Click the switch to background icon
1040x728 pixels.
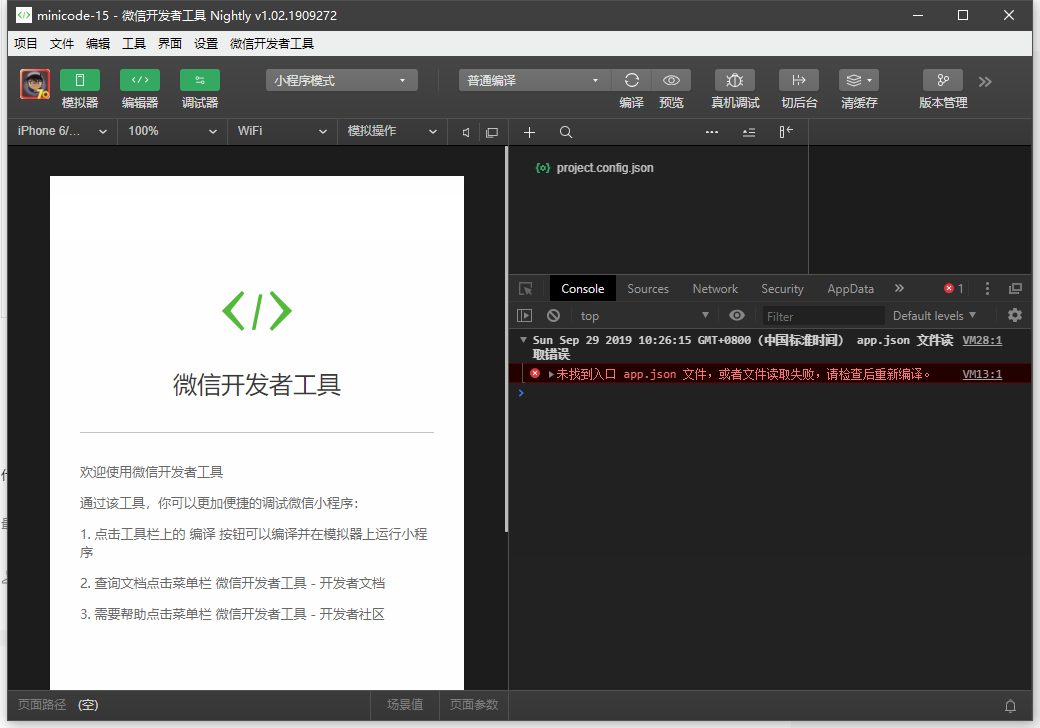point(799,80)
